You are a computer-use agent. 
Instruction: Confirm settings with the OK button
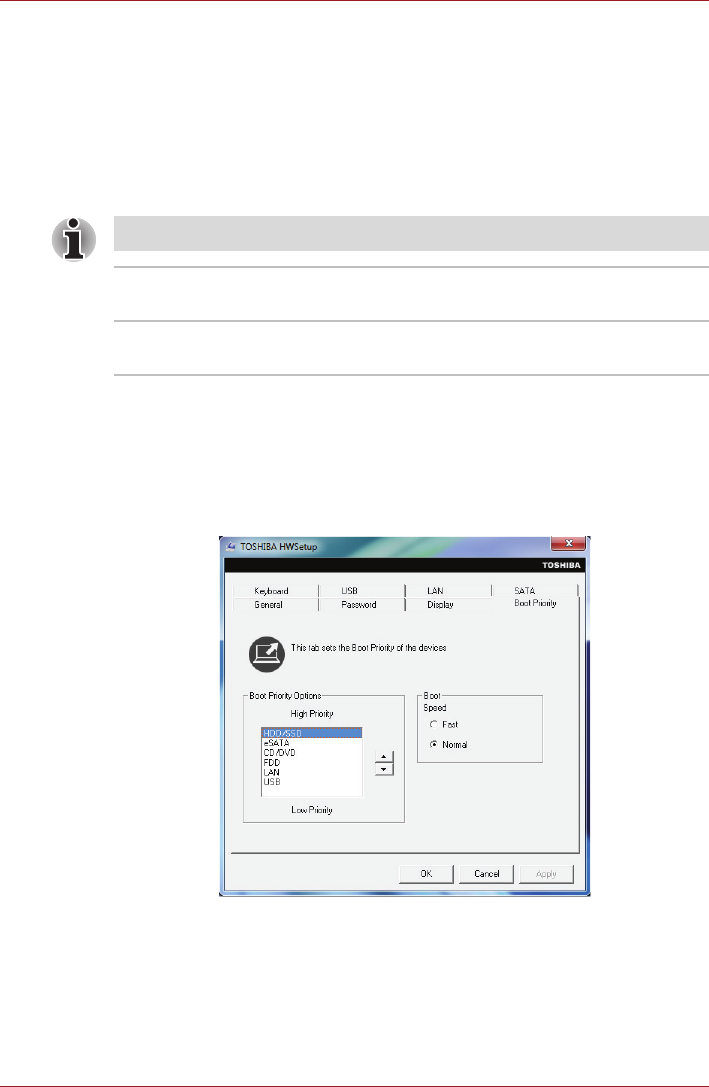(x=426, y=873)
